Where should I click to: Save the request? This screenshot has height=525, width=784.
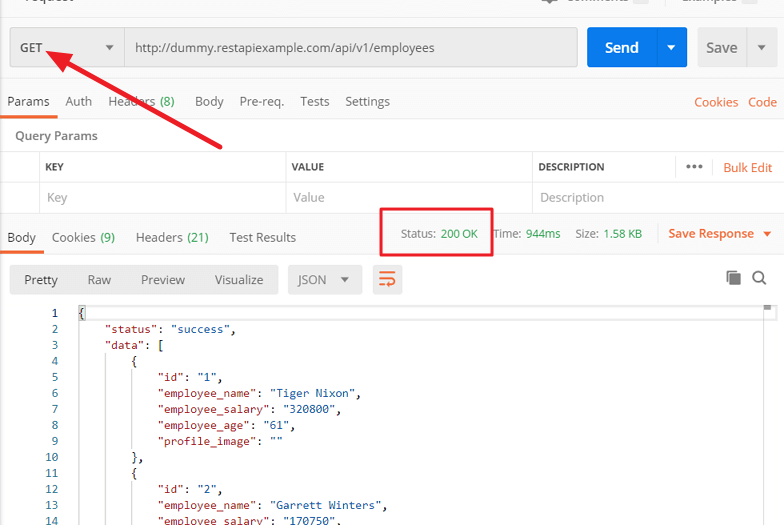[x=722, y=48]
